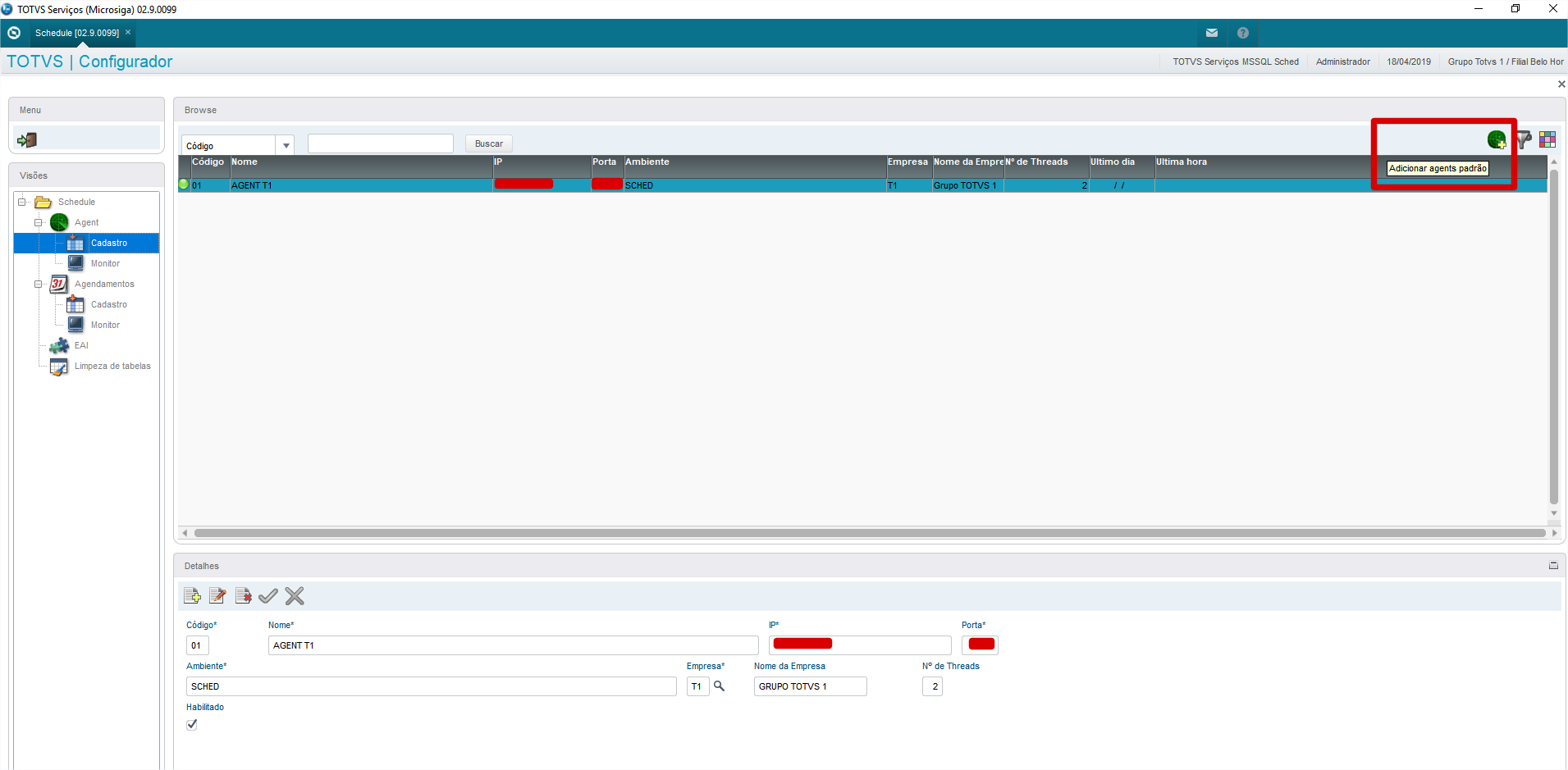This screenshot has width=1568, height=770.
Task: Collapse the Agent tree node
Action: [x=39, y=222]
